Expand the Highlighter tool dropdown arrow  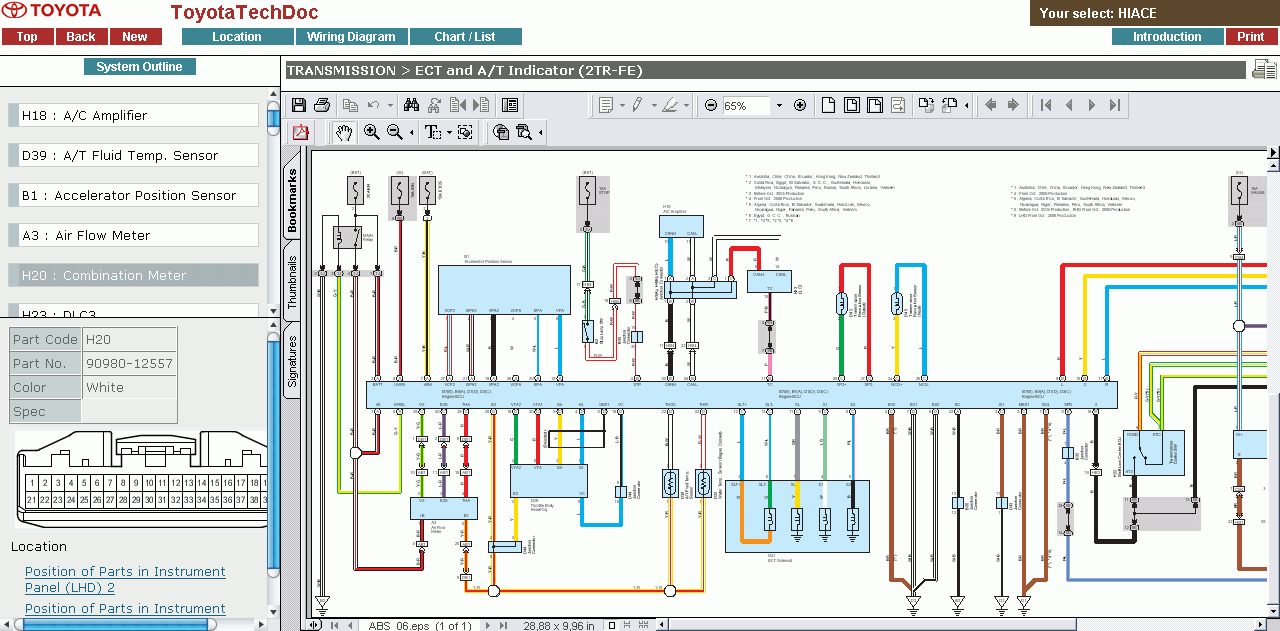point(686,105)
